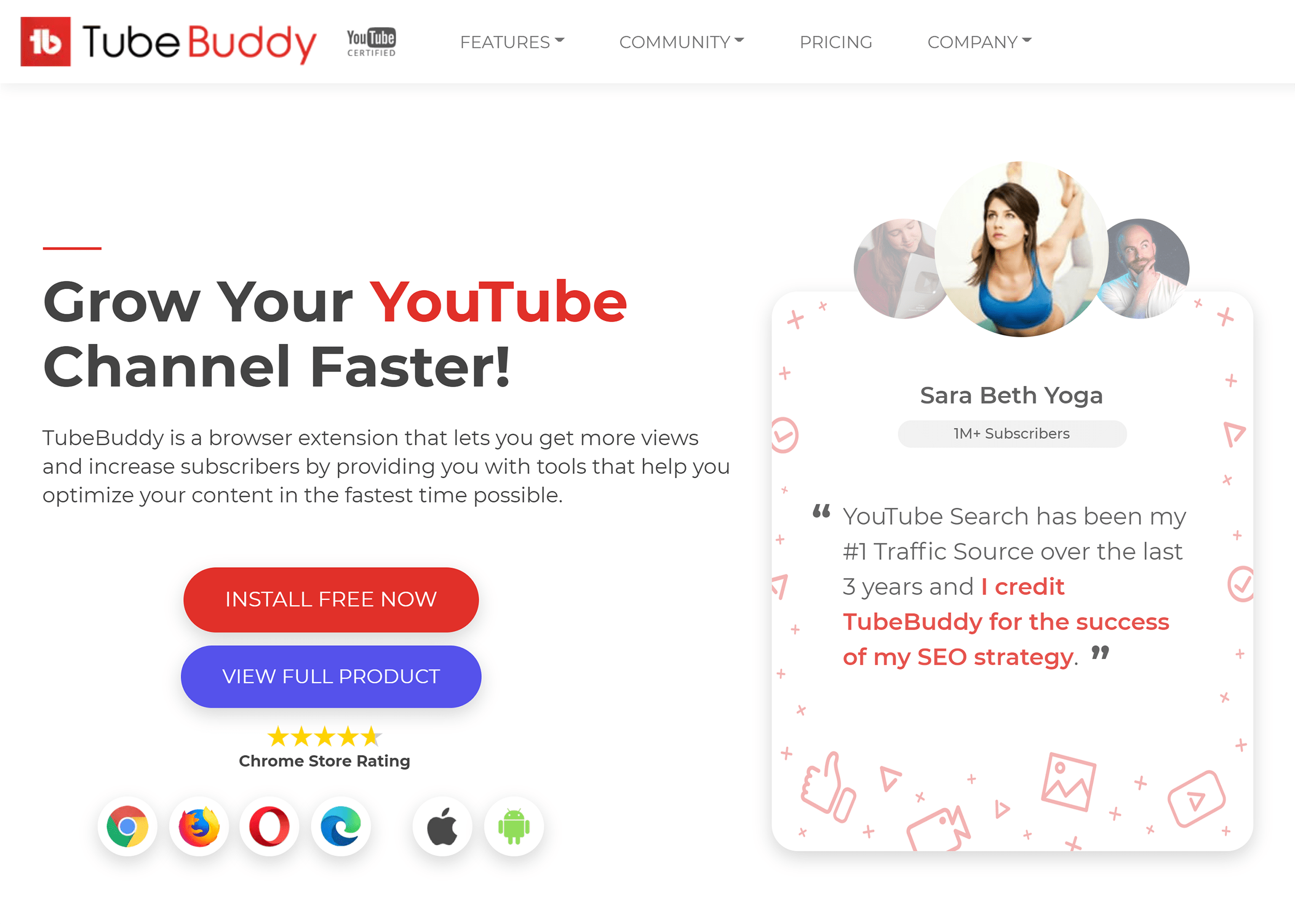Click the Install Free Now button
The height and width of the screenshot is (924, 1295).
click(331, 599)
